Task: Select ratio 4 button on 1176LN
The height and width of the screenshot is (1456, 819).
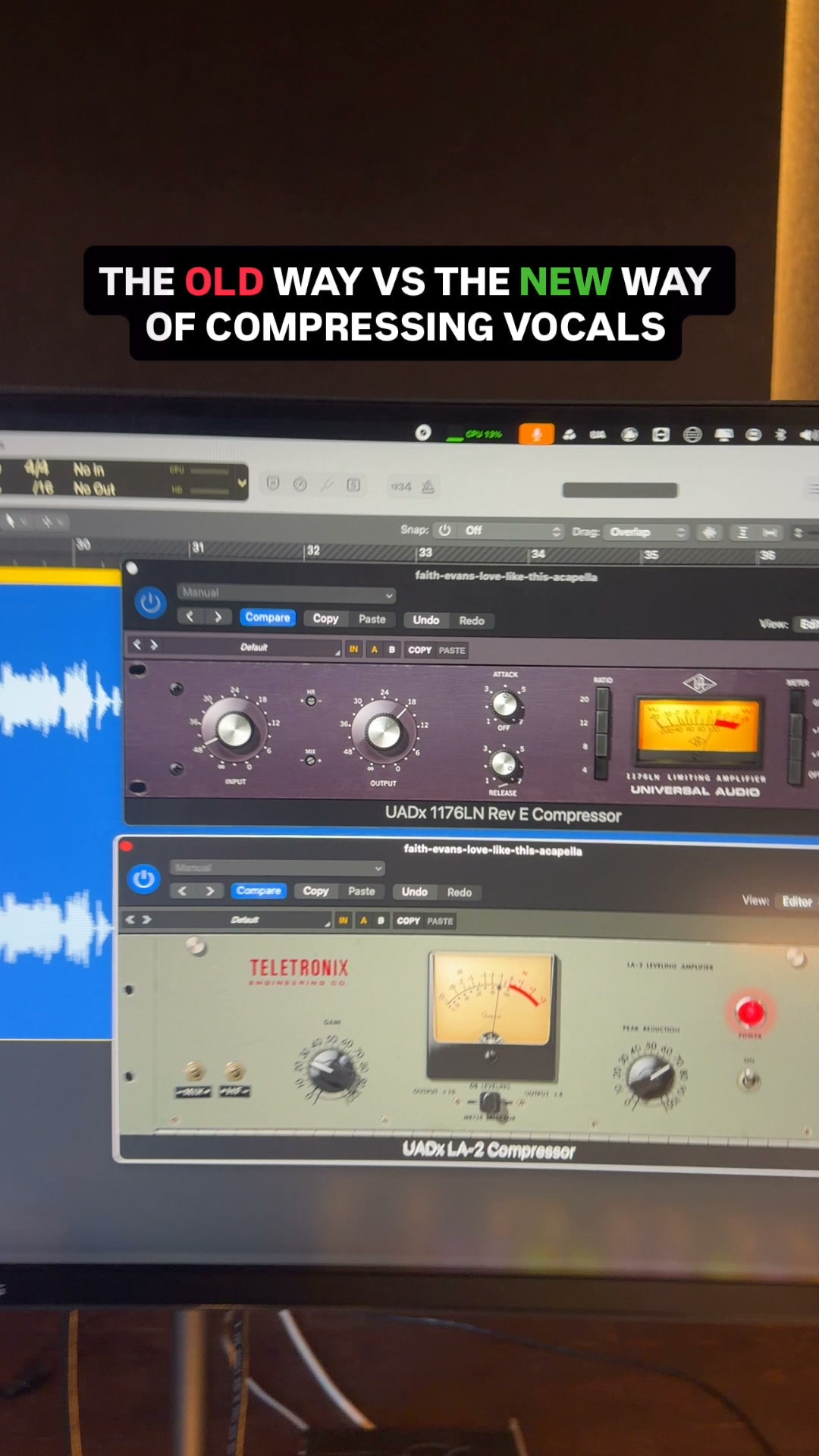Action: pos(601,768)
